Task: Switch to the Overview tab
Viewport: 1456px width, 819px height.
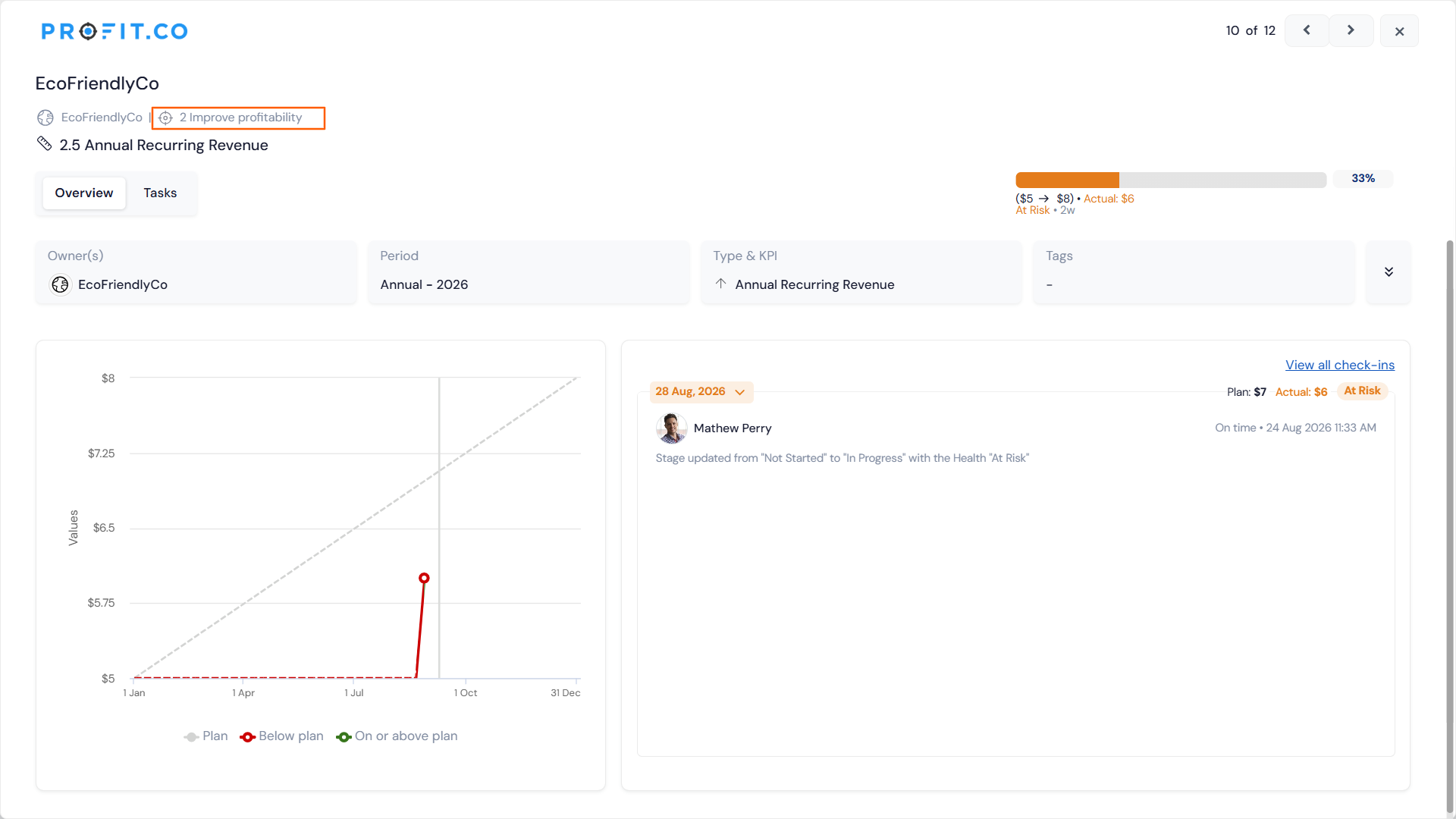Action: click(x=84, y=193)
